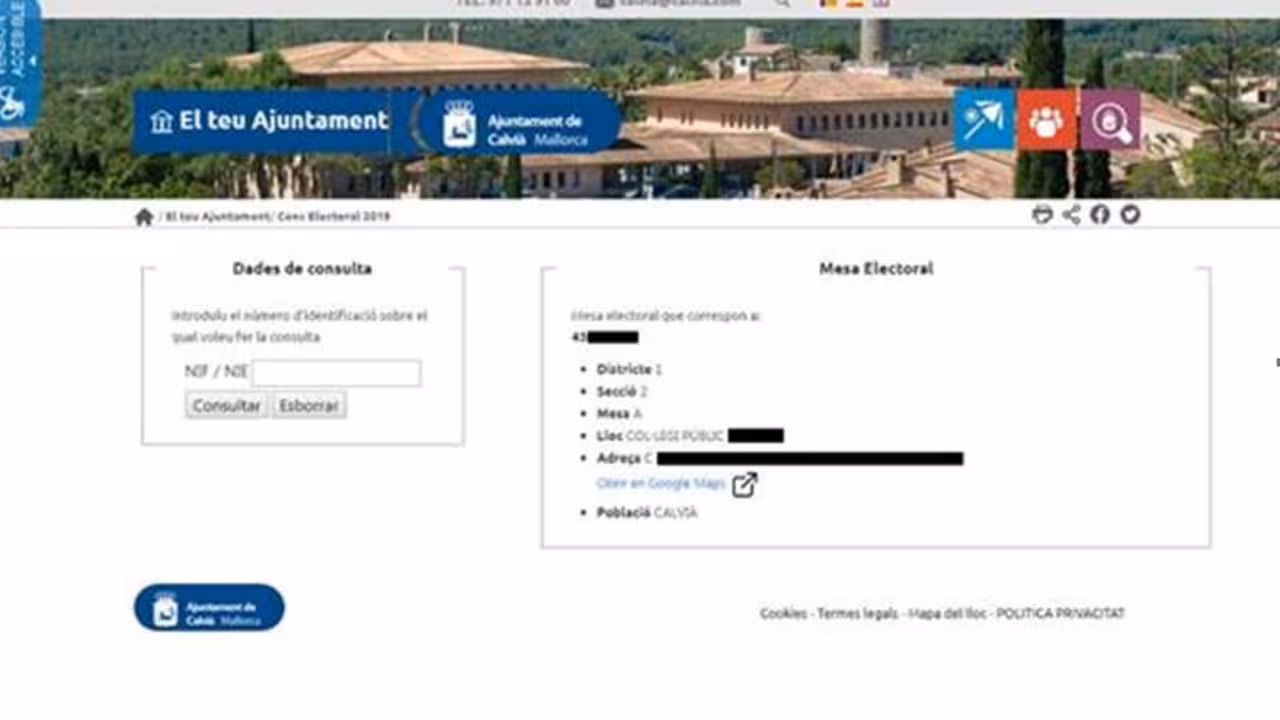Click the purple magnifier transparency icon
Image resolution: width=1280 pixels, height=720 pixels.
1110,121
